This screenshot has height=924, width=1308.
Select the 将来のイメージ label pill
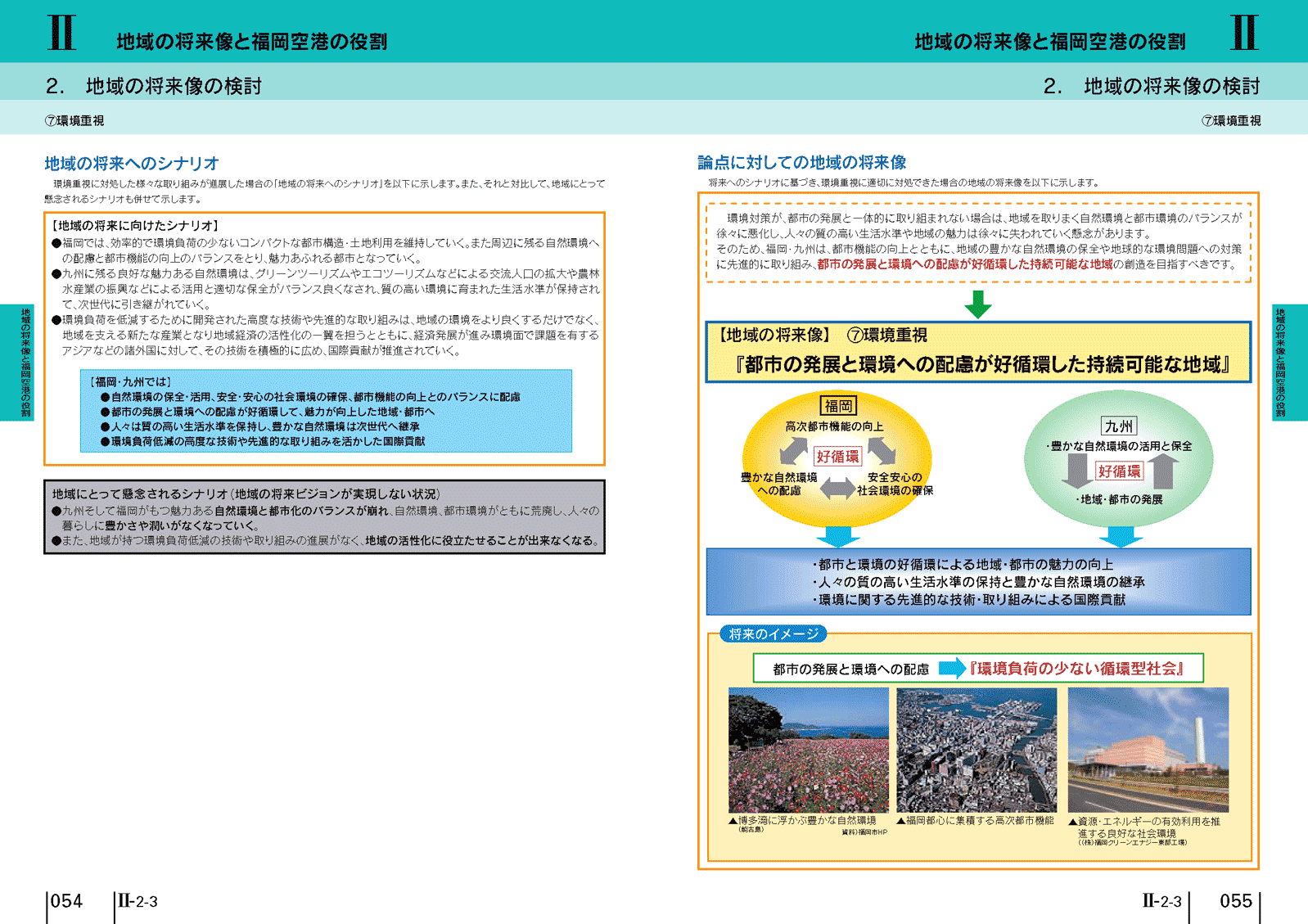pyautogui.click(x=774, y=633)
